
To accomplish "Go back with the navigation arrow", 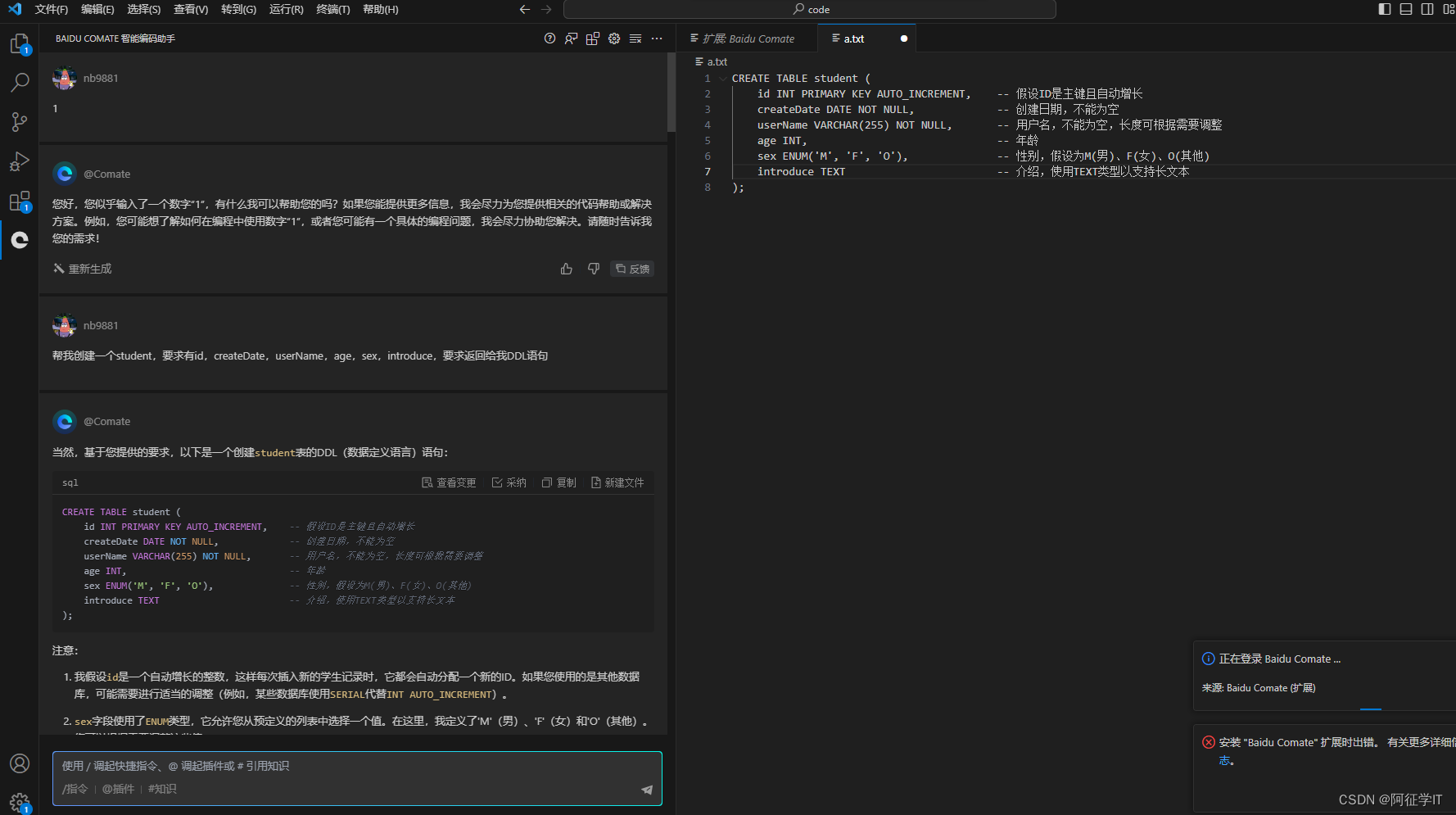I will click(x=525, y=9).
